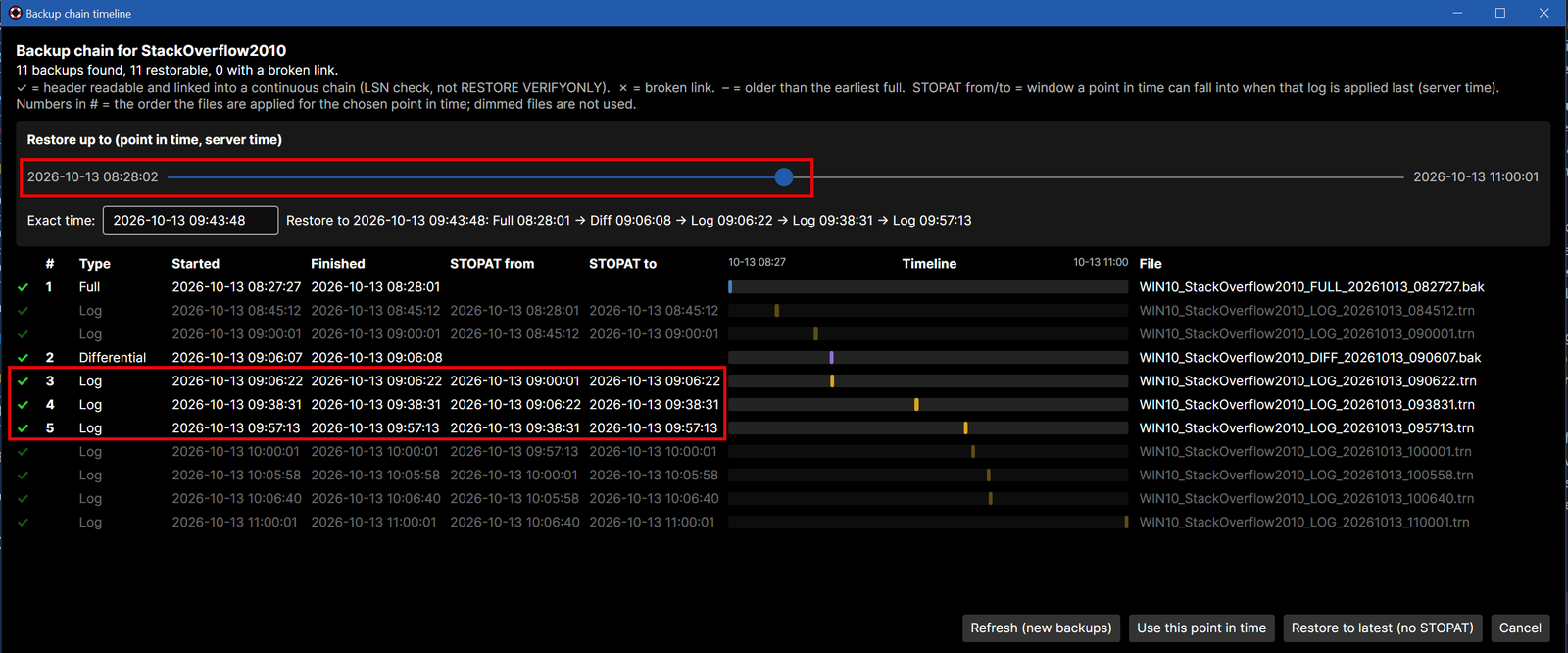
Task: Click the purple marker on Differential timeline
Action: pyautogui.click(x=831, y=358)
